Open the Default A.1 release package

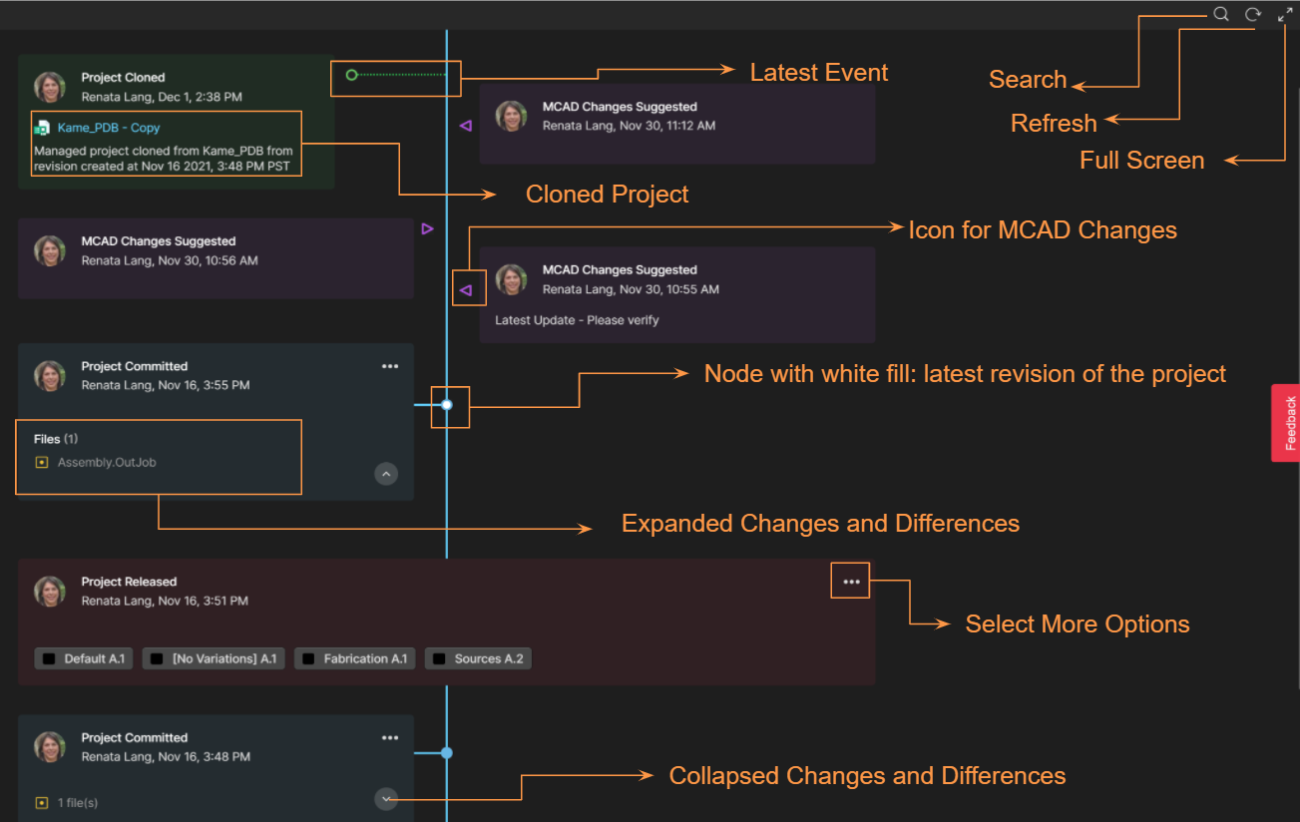84,659
